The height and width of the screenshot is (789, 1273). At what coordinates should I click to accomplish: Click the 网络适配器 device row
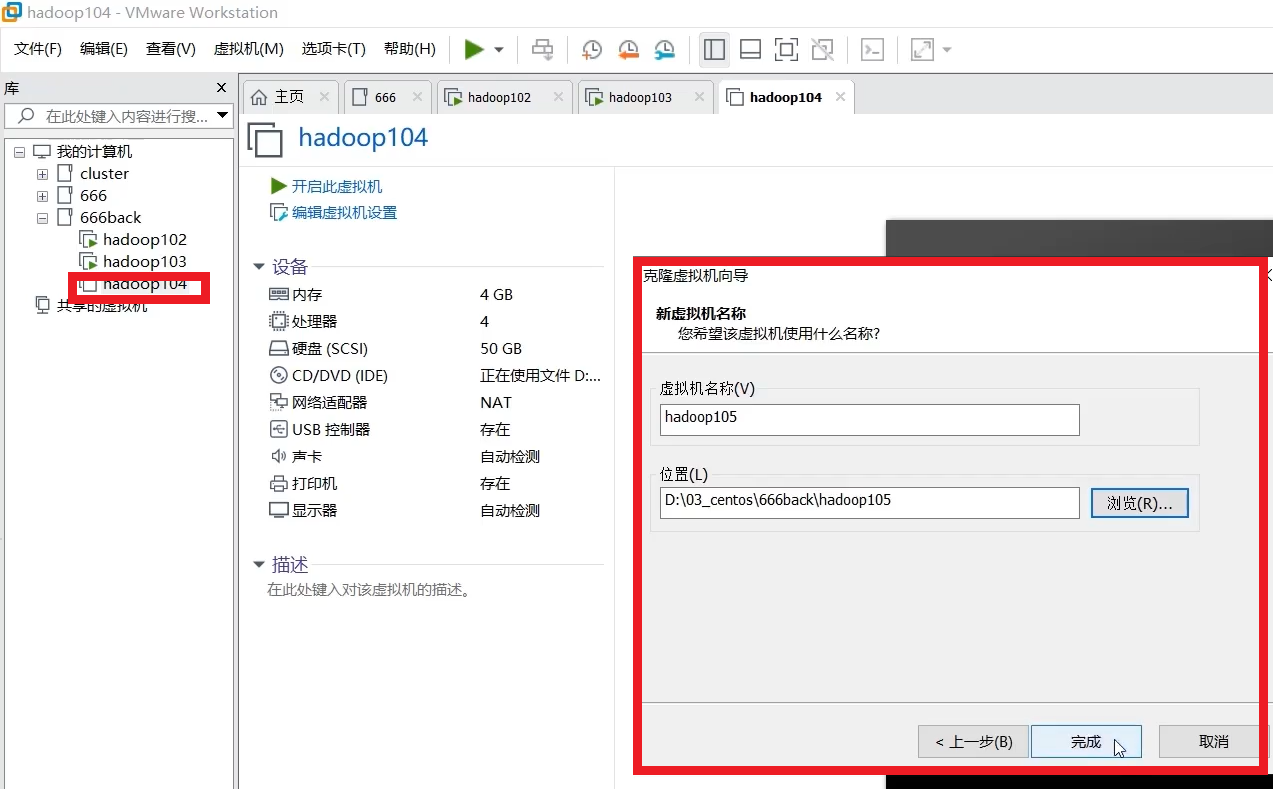pos(435,403)
